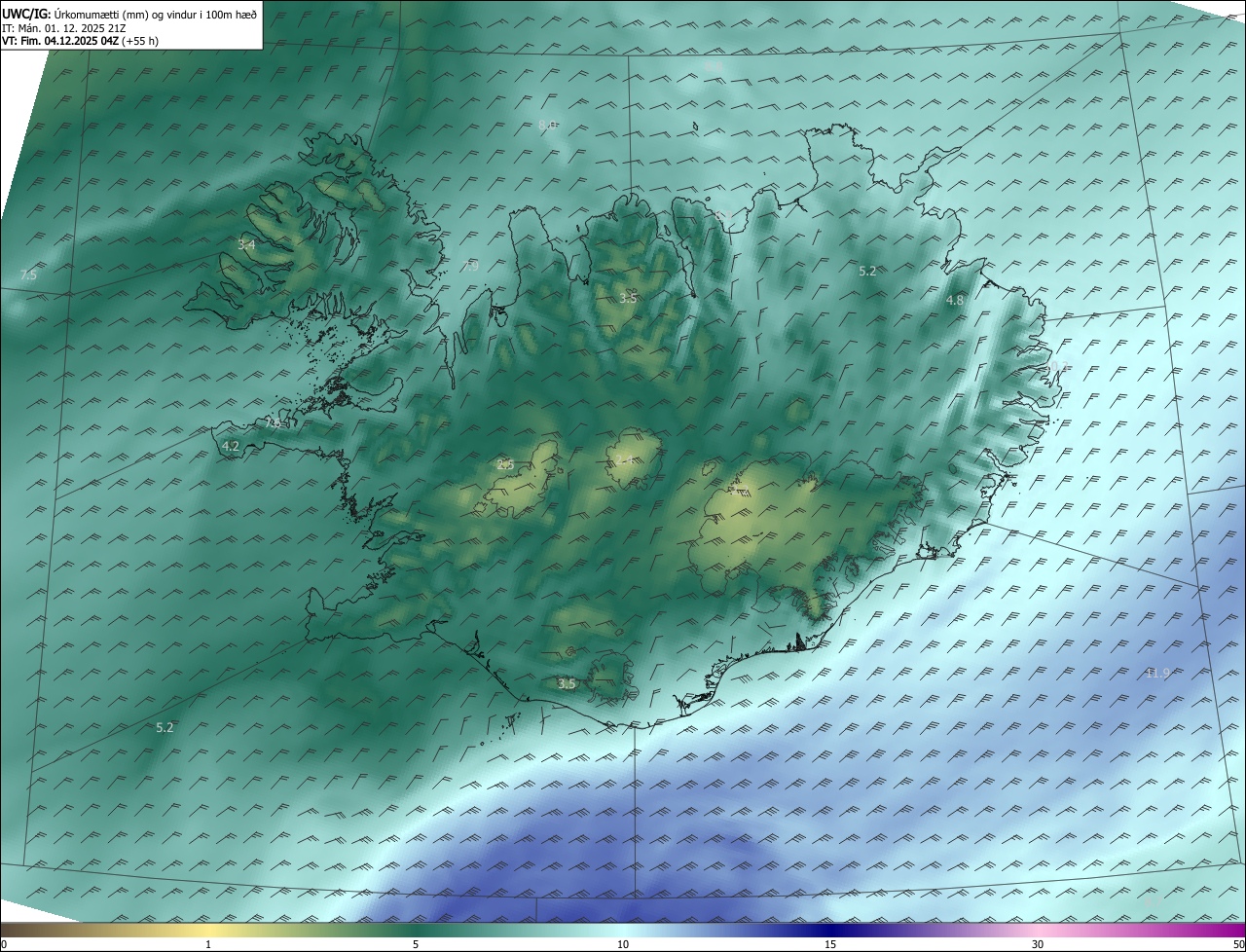Click the 8.0 value north of Iceland
Screen dimensions: 1246x952
click(547, 125)
